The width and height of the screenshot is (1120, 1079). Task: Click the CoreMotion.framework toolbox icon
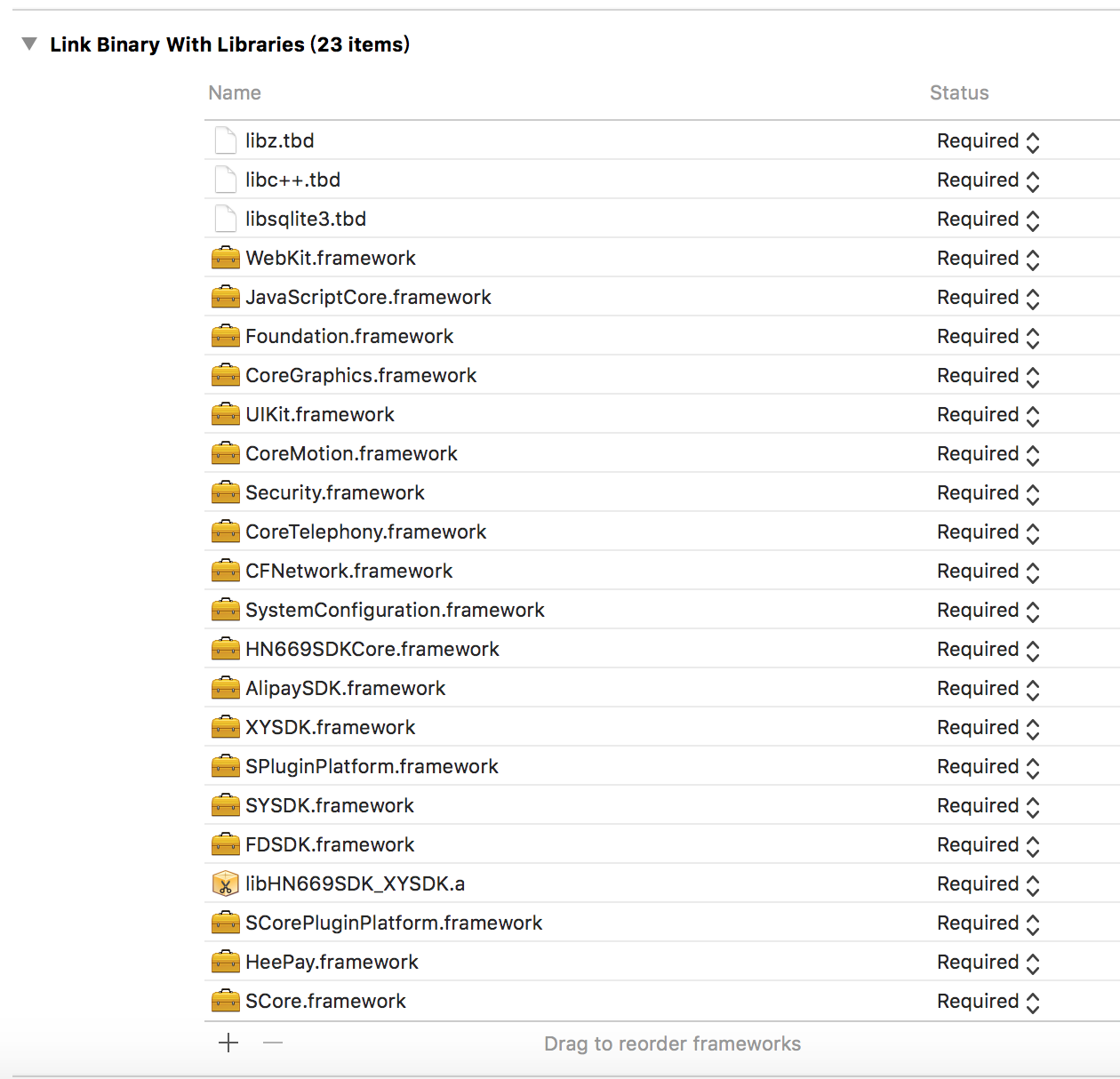point(226,453)
